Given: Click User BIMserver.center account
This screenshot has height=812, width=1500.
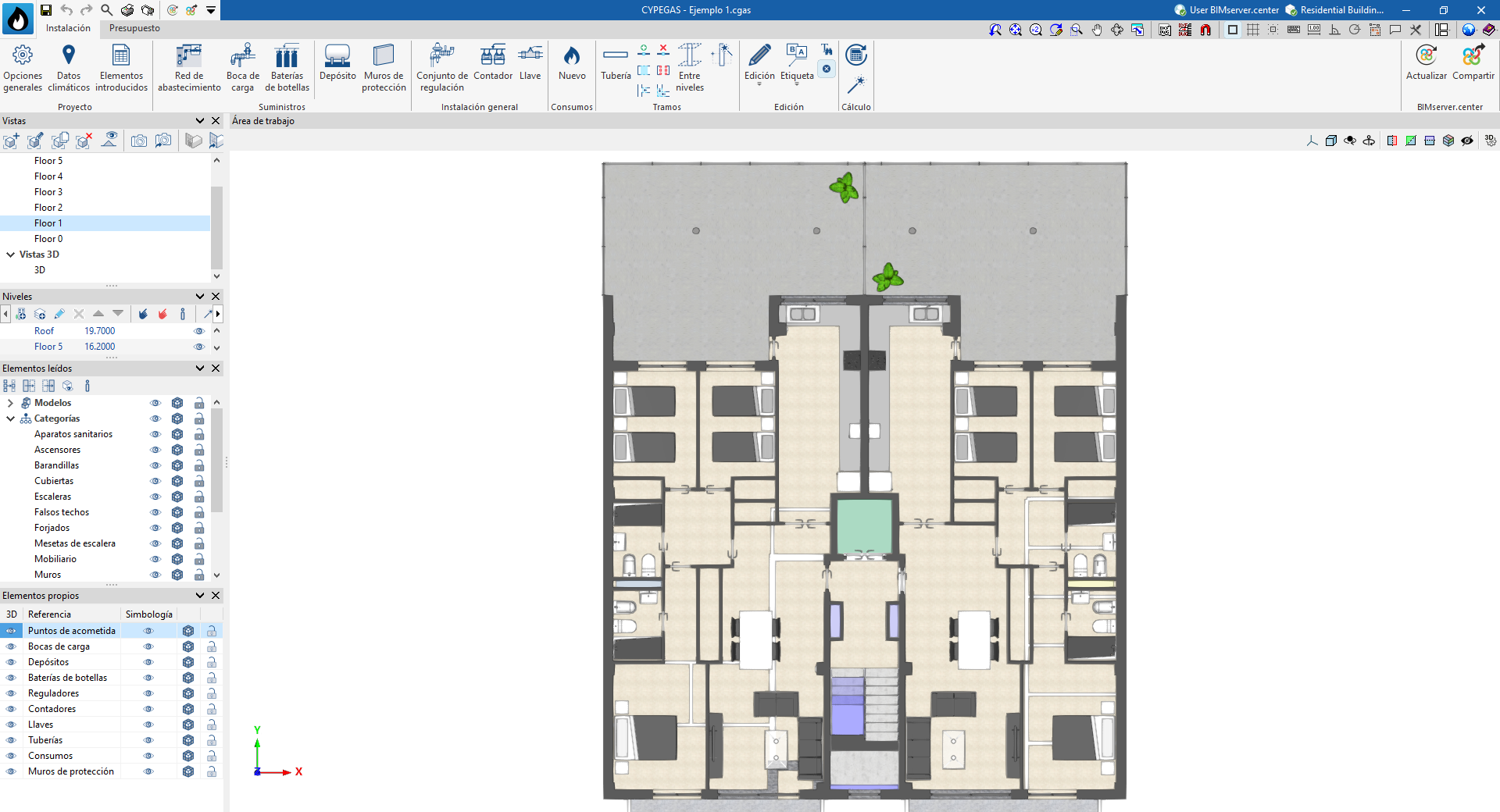Looking at the screenshot, I should 1227,10.
